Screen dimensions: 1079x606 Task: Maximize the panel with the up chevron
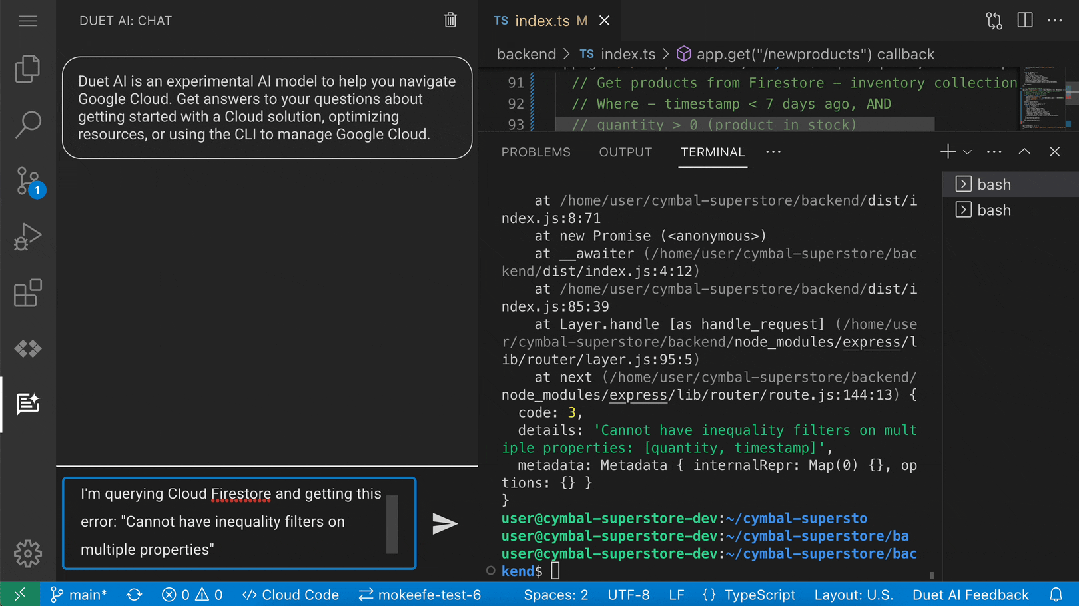(x=1025, y=151)
